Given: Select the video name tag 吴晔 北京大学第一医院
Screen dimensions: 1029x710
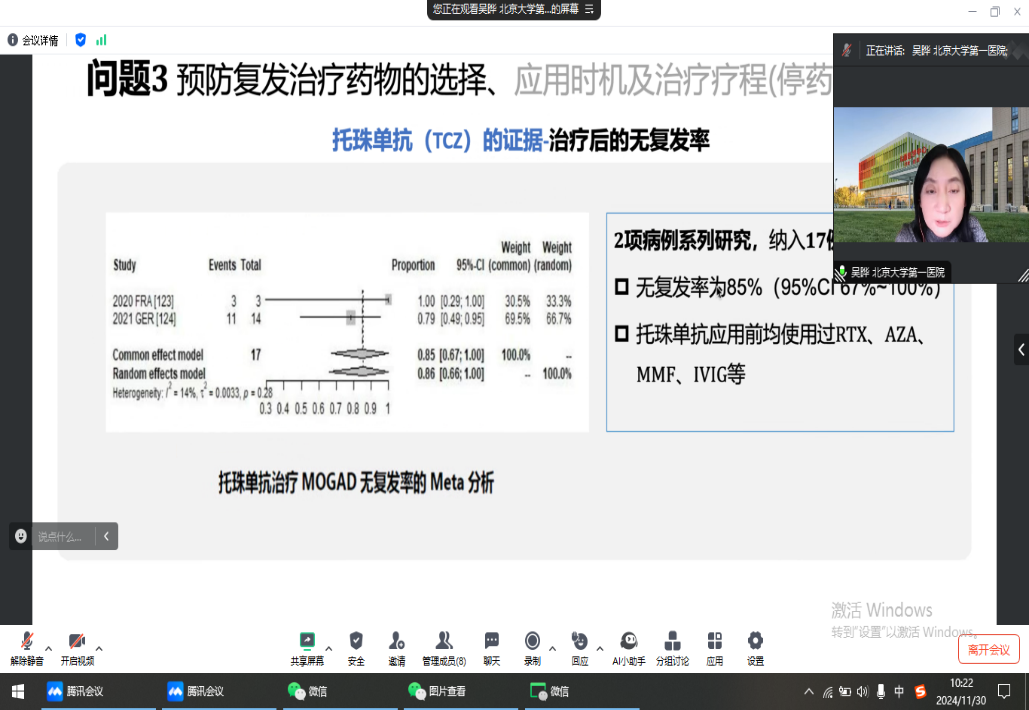Looking at the screenshot, I should [892, 272].
